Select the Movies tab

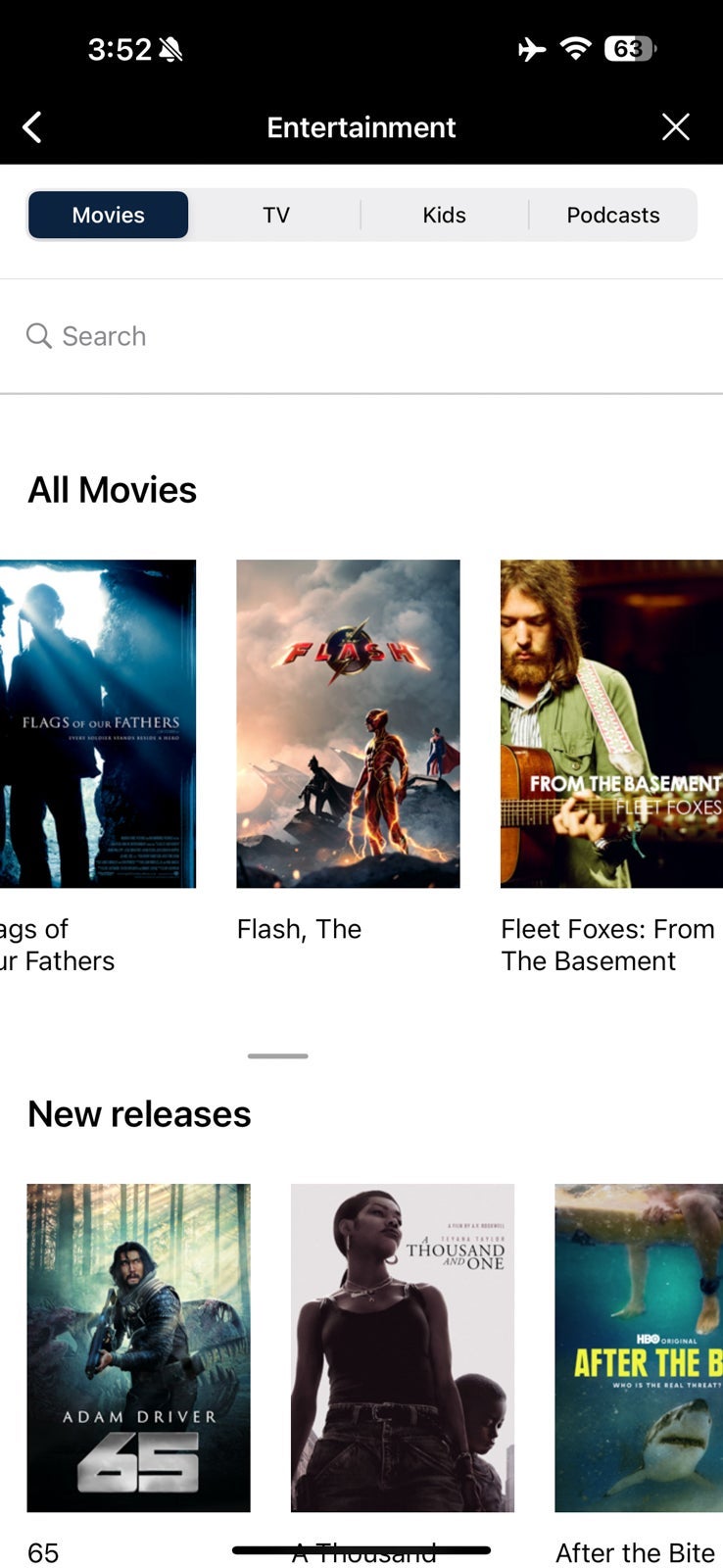[109, 215]
